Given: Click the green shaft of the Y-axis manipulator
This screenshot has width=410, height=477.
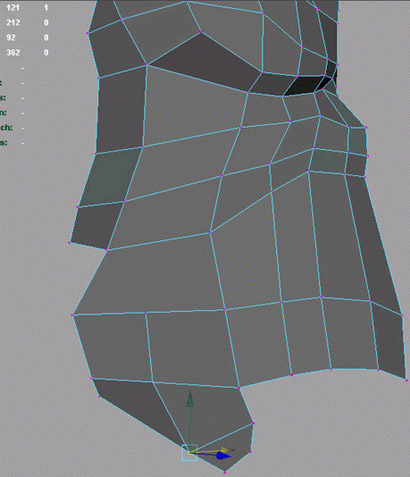Looking at the screenshot, I should 190,425.
